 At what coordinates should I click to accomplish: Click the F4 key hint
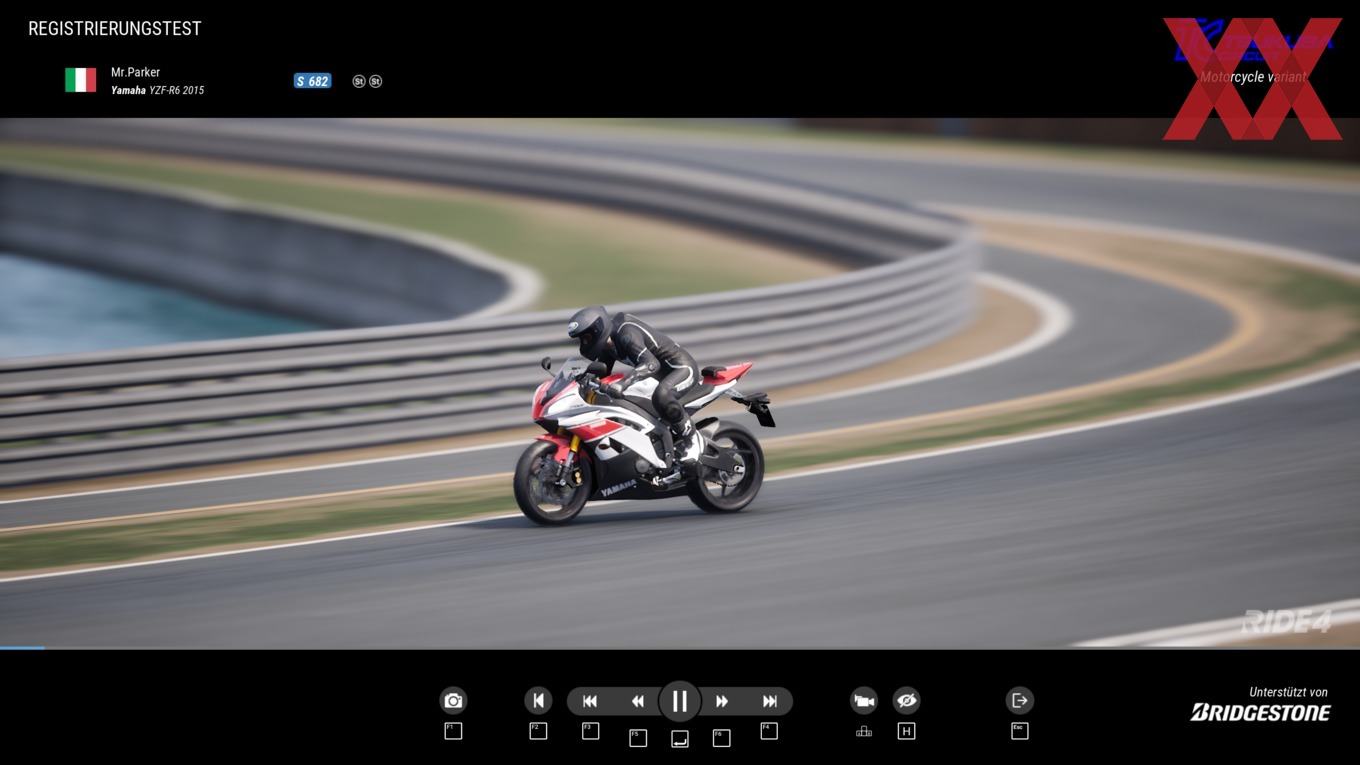point(769,731)
